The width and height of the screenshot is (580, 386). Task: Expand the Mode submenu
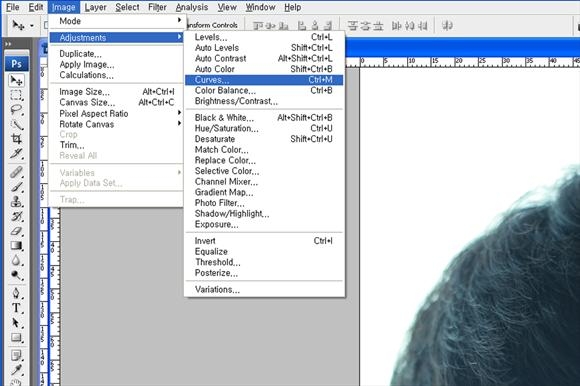tap(117, 21)
